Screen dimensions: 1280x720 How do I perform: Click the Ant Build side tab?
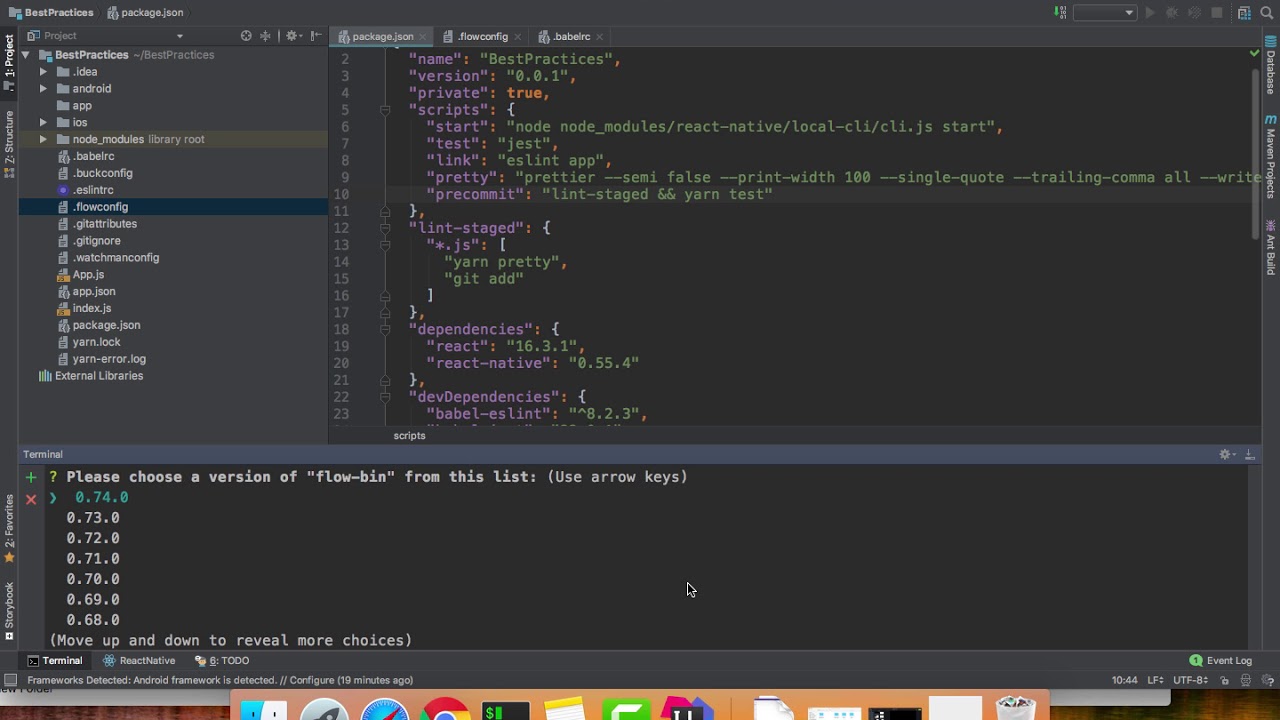pos(1271,247)
